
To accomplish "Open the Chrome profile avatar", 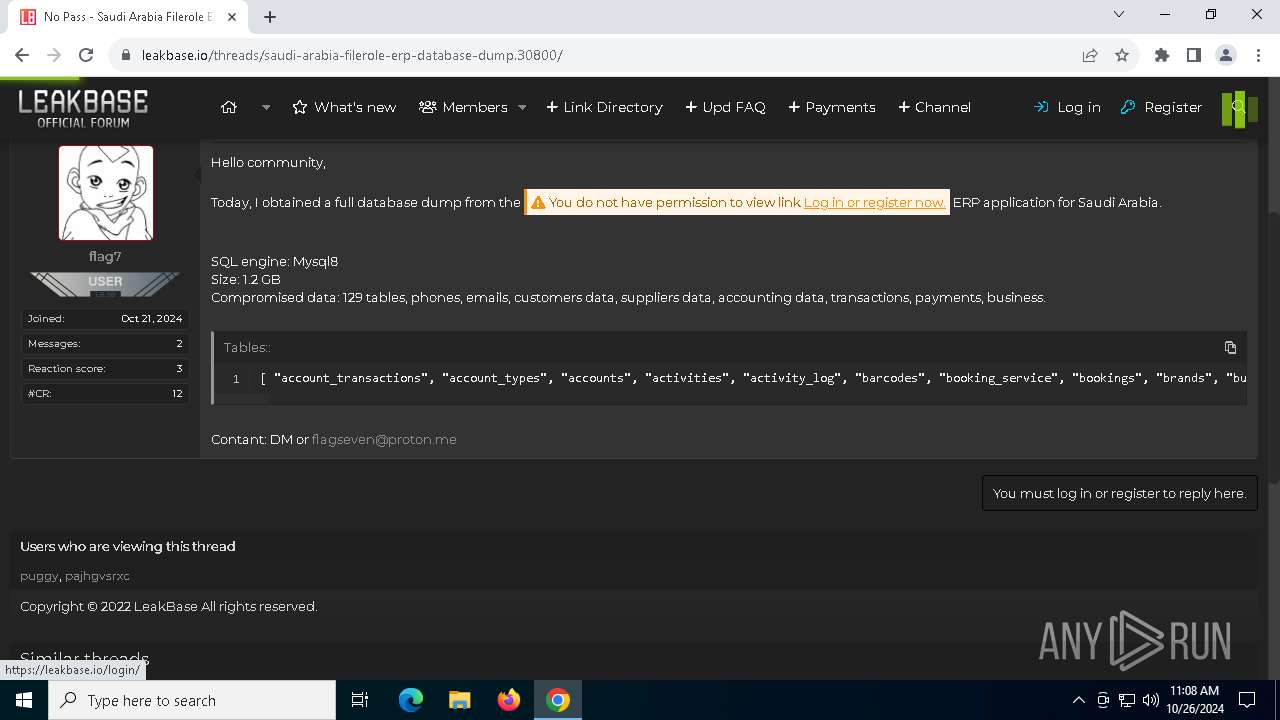I will coord(1226,55).
